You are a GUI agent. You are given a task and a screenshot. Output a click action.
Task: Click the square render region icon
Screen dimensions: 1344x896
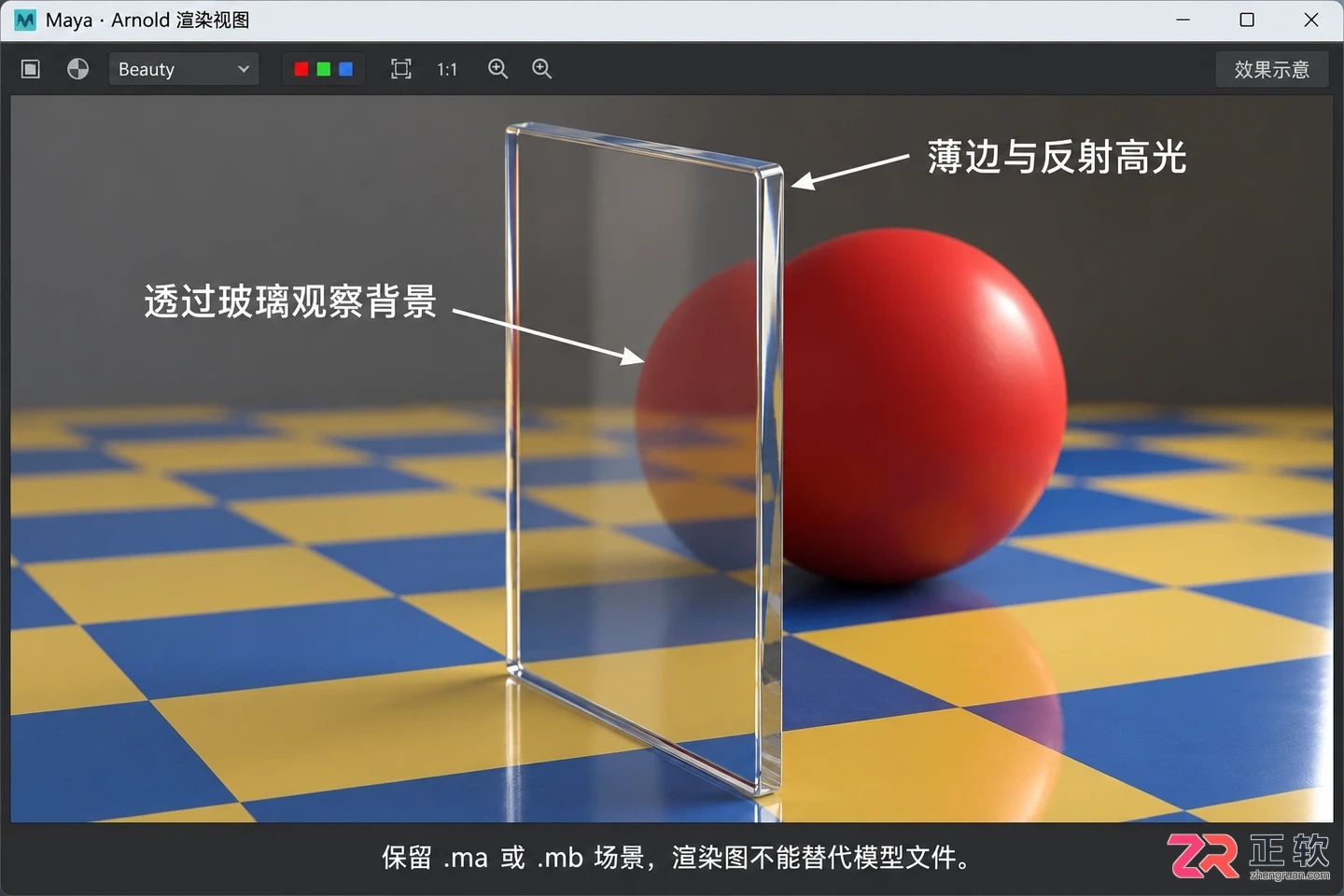[31, 69]
